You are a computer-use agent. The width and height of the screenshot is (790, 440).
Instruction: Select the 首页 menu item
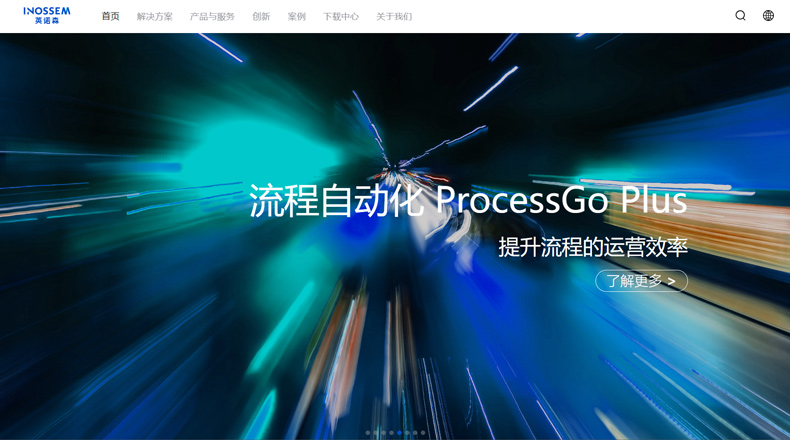click(110, 17)
